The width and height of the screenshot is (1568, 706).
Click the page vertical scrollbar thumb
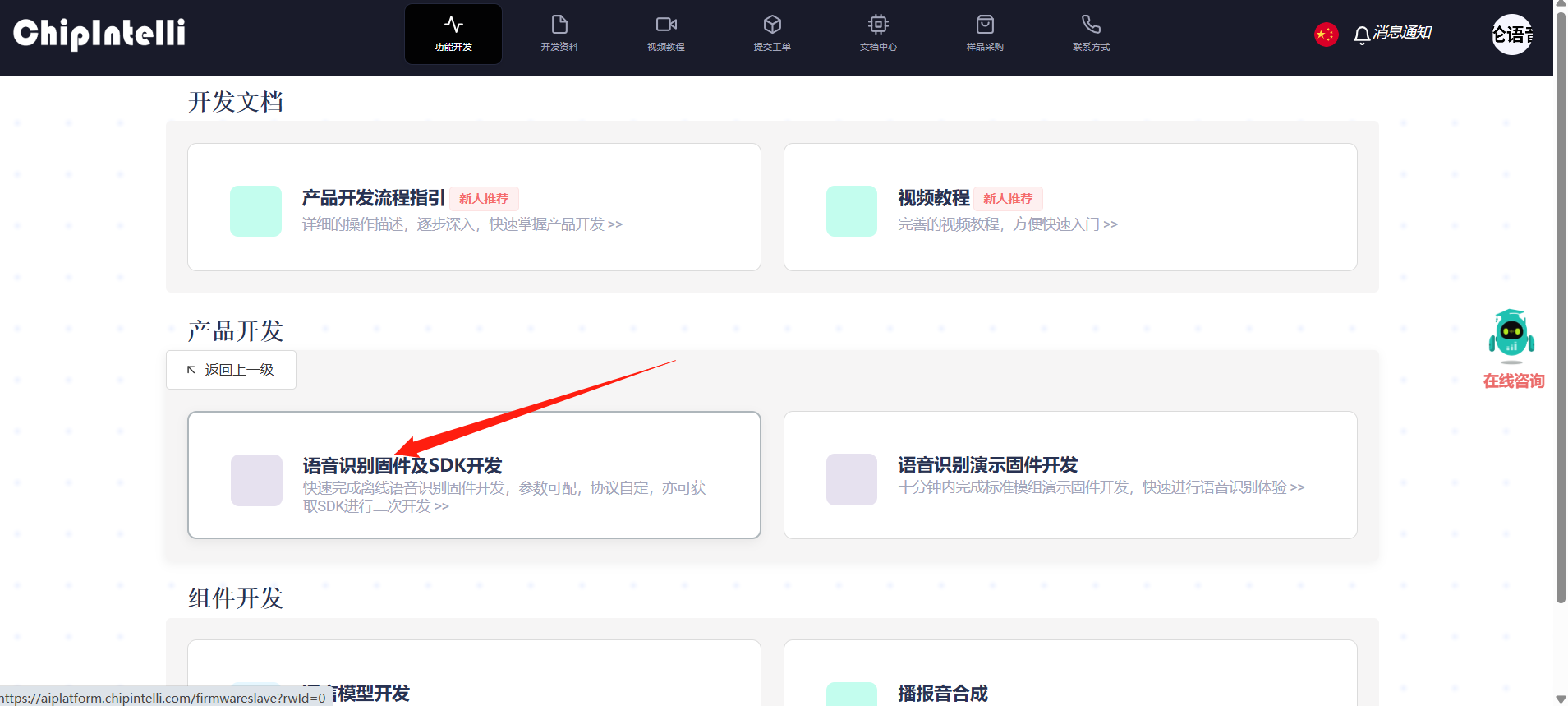[x=1561, y=307]
